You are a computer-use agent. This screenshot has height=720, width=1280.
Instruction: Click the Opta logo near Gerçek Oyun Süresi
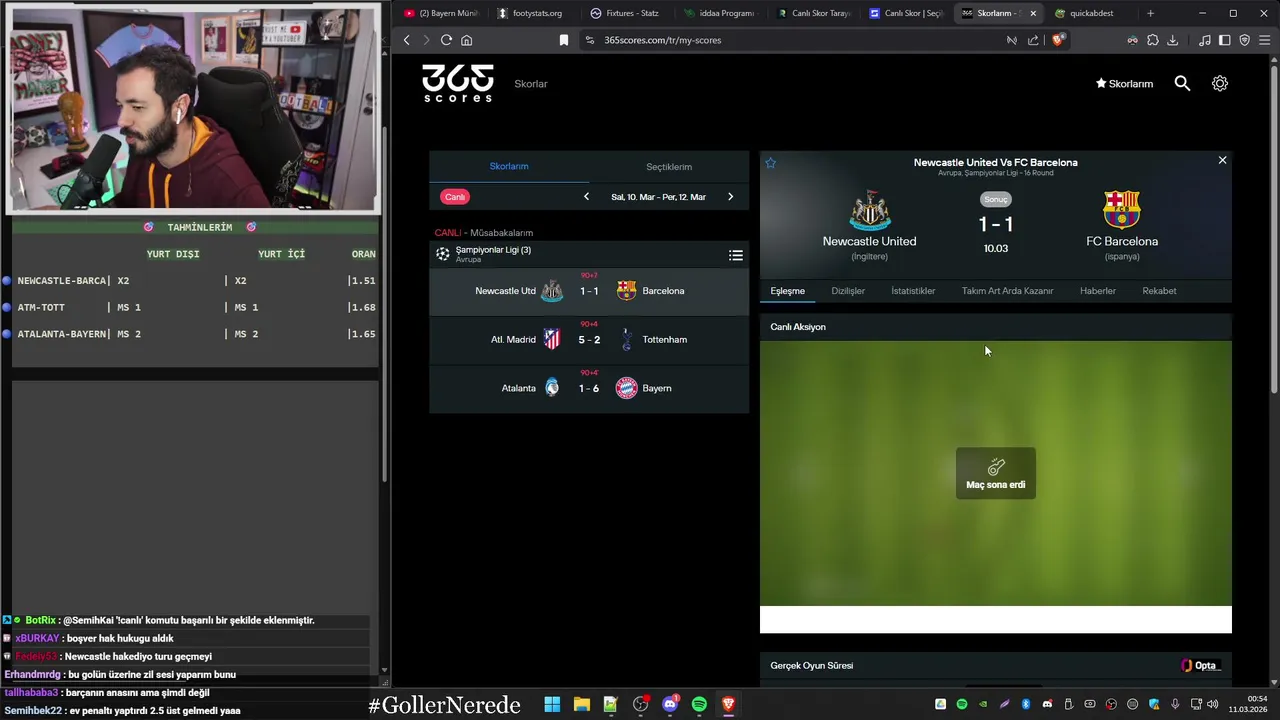[x=1199, y=666]
